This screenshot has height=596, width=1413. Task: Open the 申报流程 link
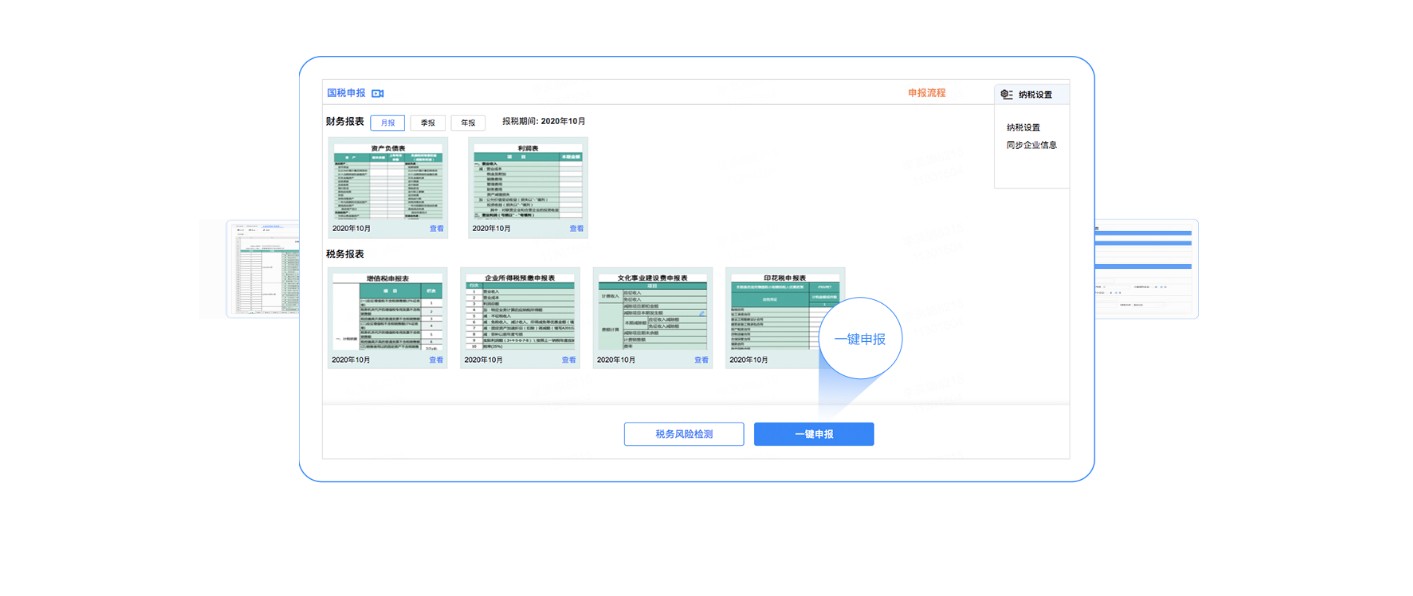(926, 93)
